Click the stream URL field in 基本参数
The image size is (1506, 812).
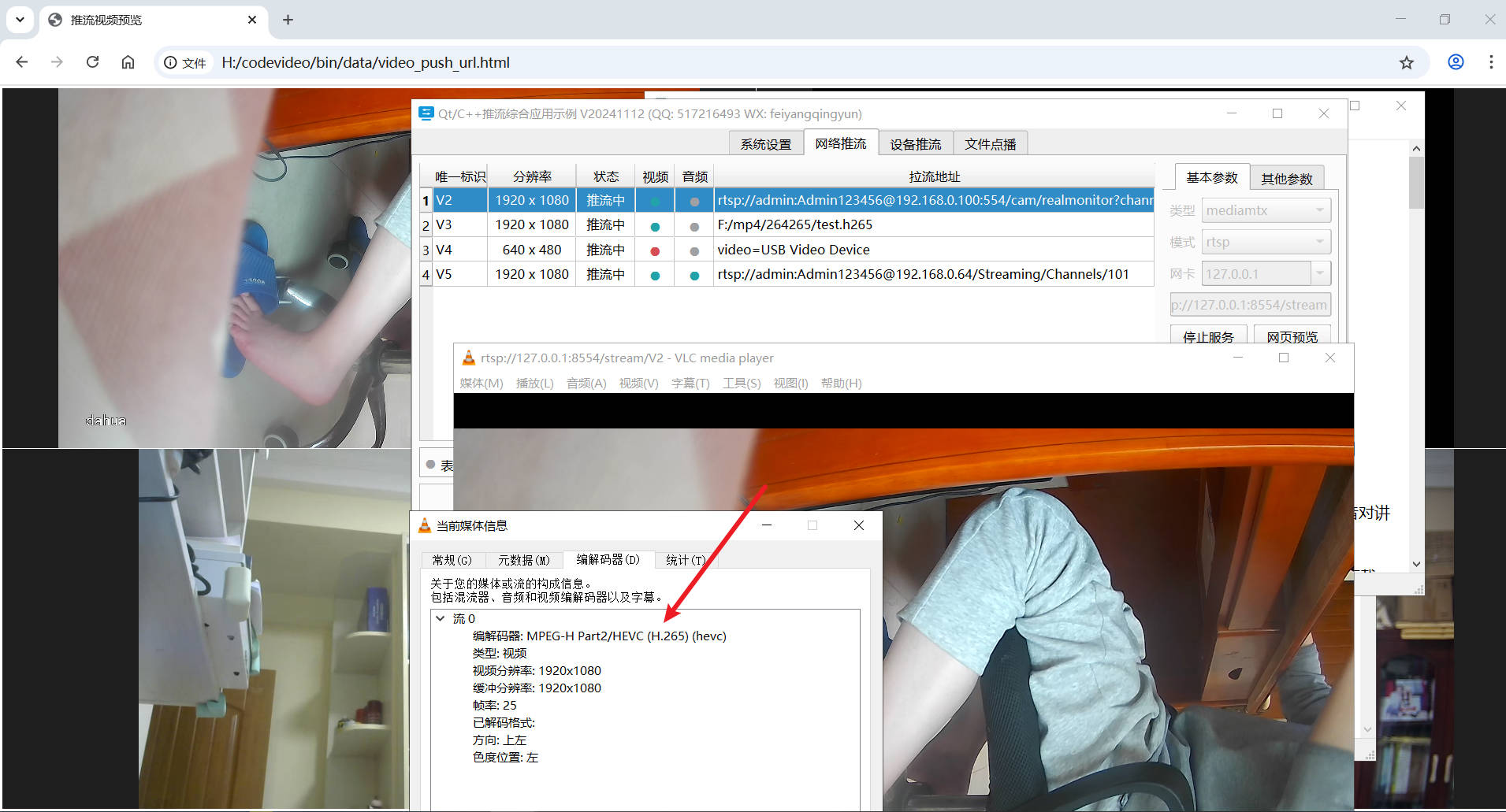tap(1251, 305)
